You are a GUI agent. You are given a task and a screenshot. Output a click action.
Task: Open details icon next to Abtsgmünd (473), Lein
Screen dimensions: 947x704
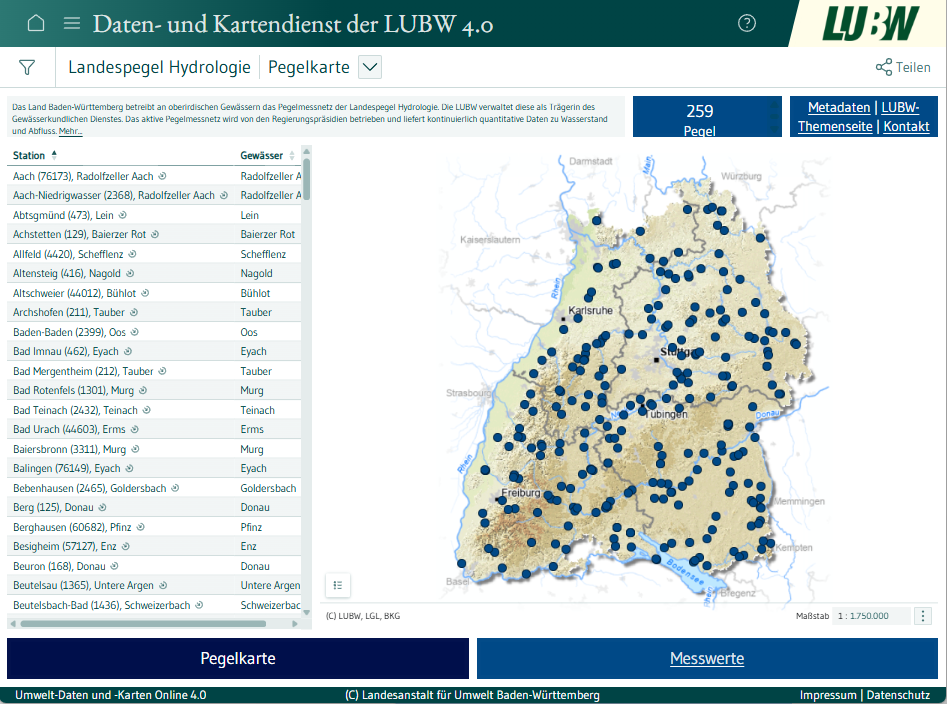(x=123, y=215)
